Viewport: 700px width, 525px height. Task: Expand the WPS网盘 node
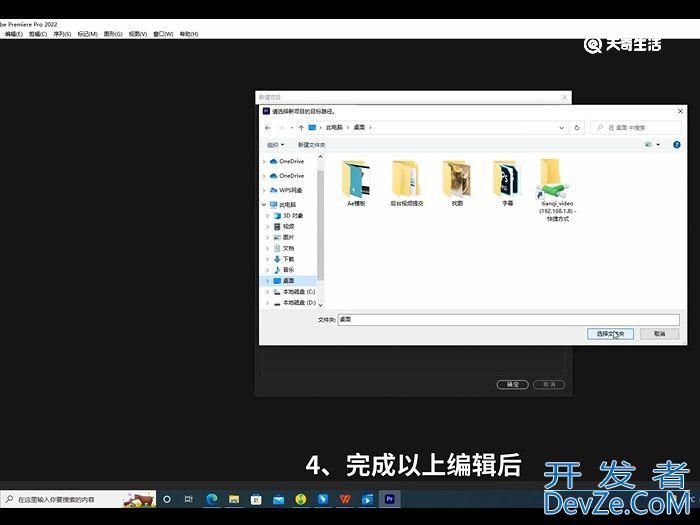click(264, 190)
